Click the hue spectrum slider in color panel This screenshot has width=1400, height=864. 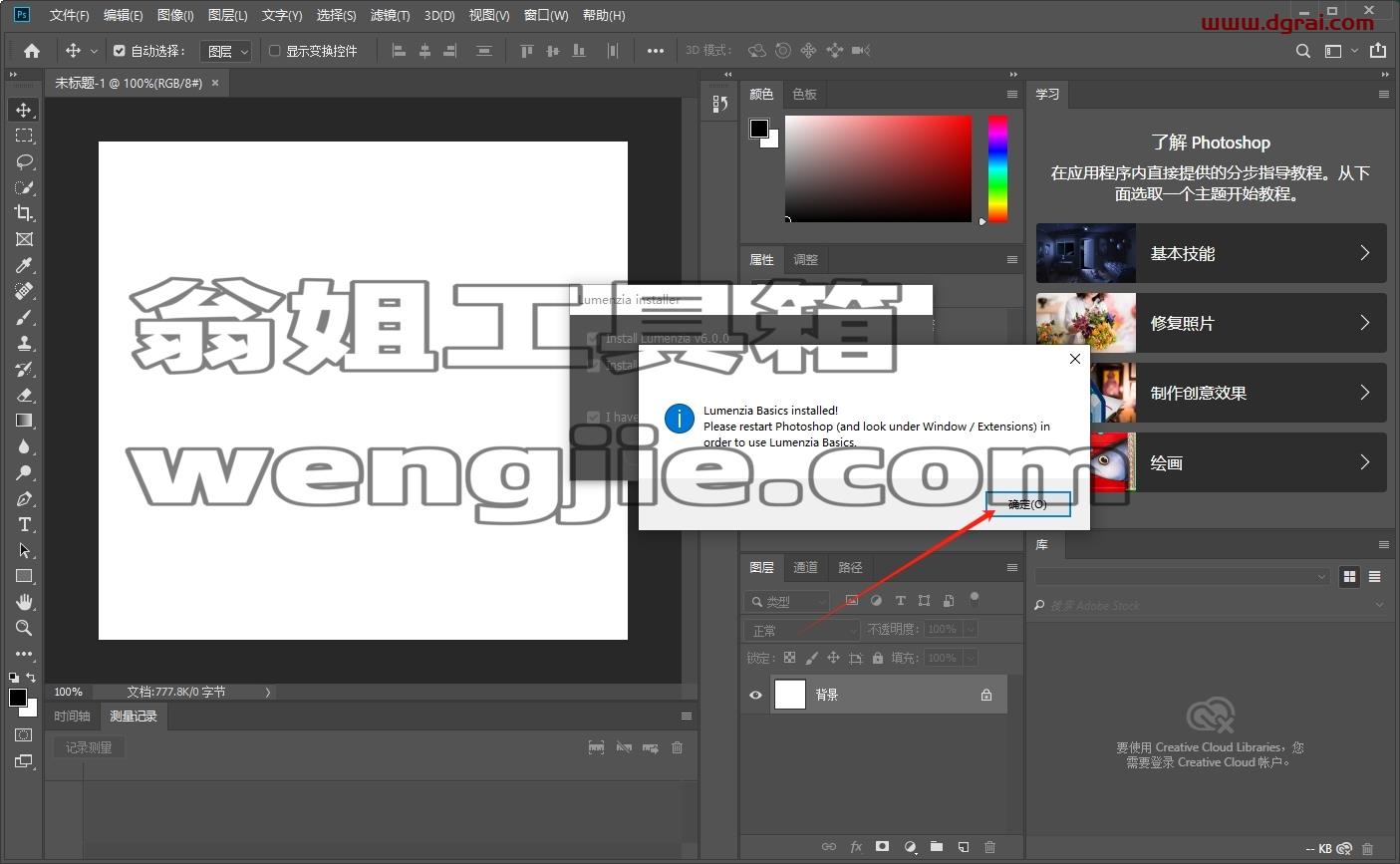click(997, 168)
